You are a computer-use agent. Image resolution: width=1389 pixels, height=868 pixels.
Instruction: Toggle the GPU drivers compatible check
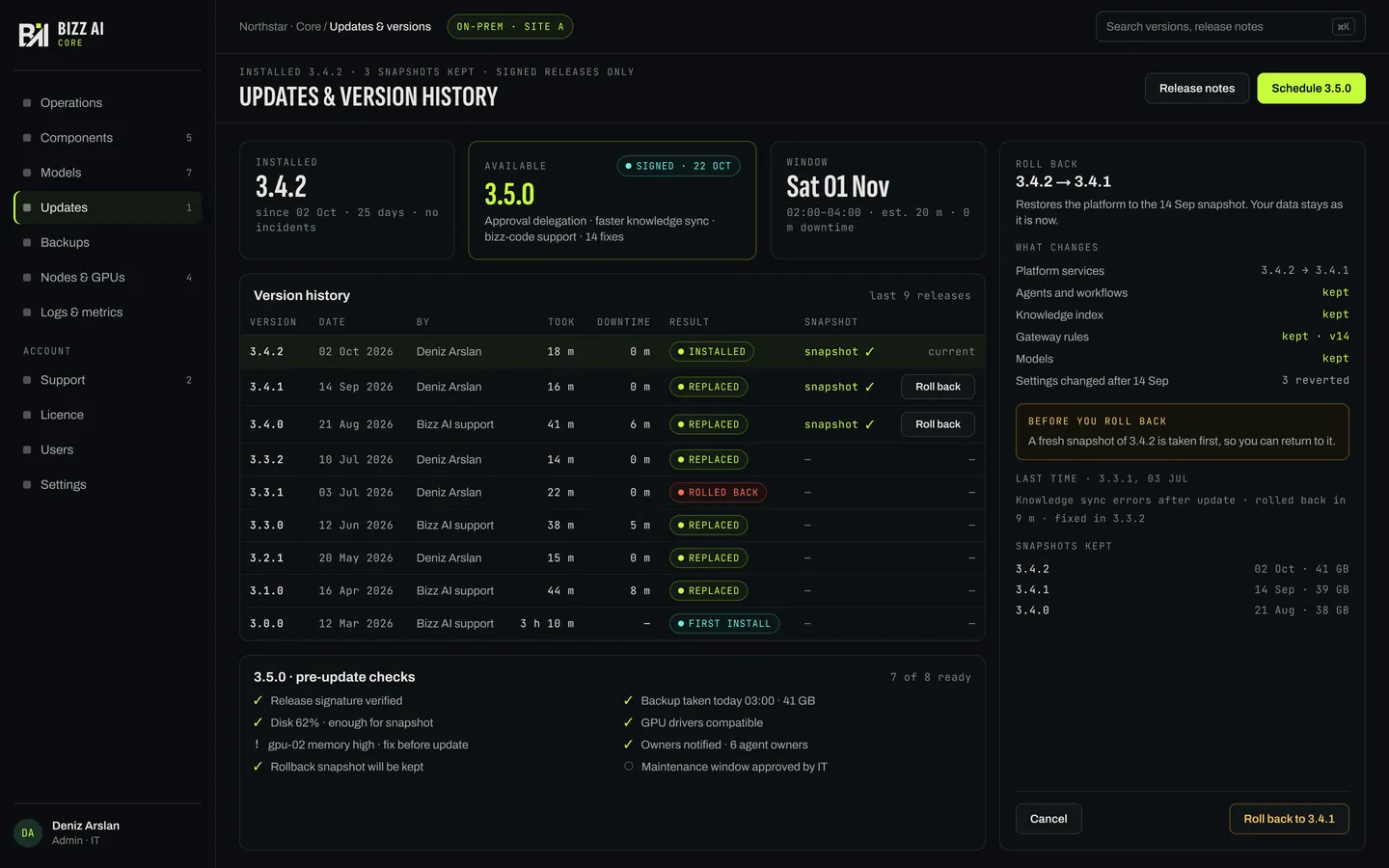pos(628,722)
